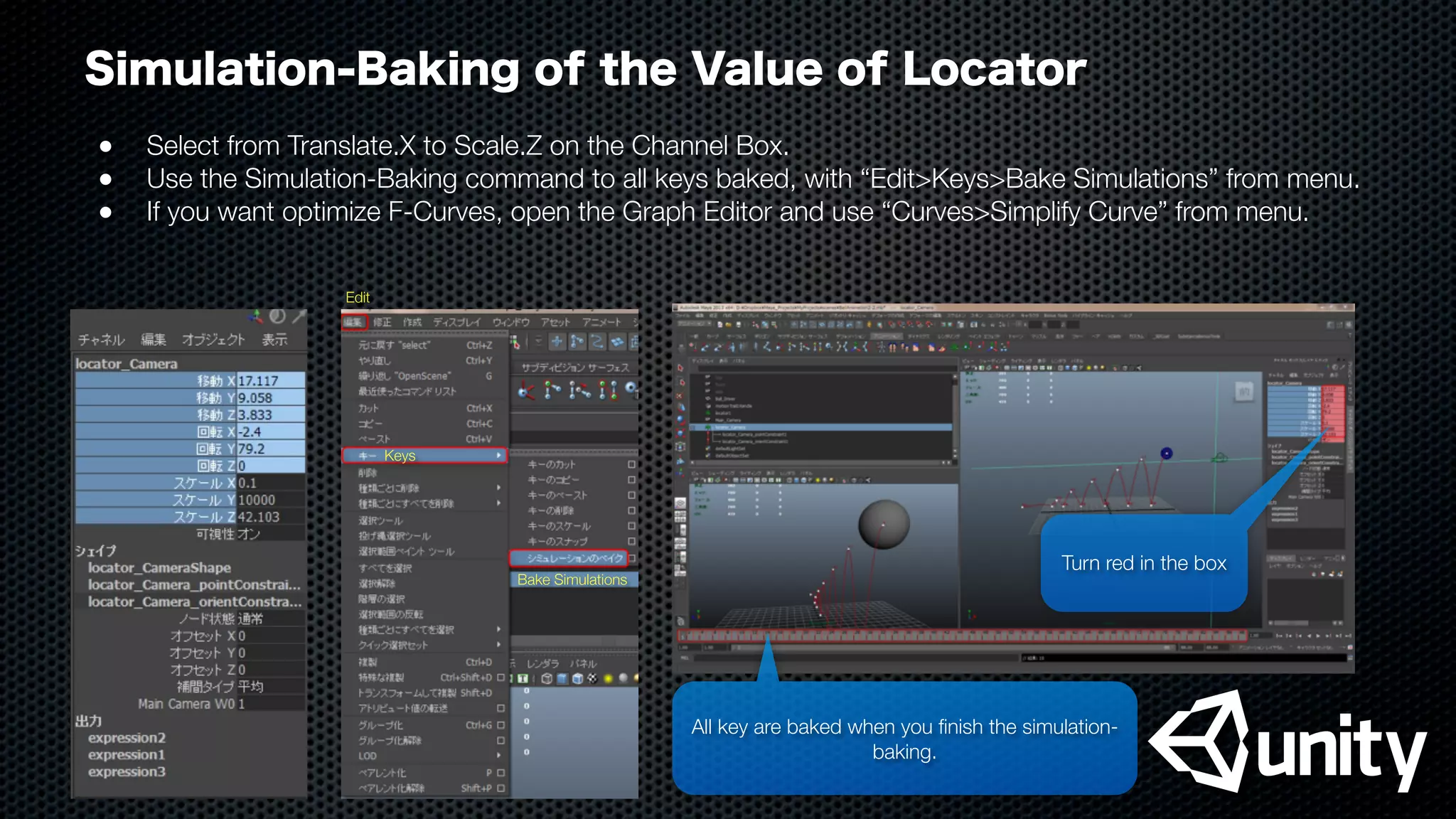Viewport: 1456px width, 819px height.
Task: Click the snap-to-grid plus icon in toolbar
Action: 557,342
